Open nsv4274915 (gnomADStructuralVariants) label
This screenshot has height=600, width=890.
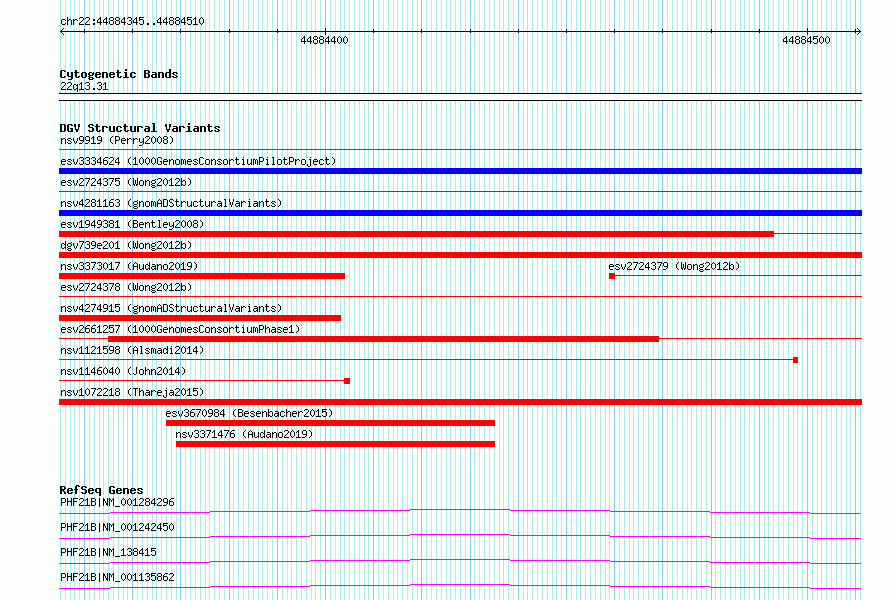tap(171, 308)
